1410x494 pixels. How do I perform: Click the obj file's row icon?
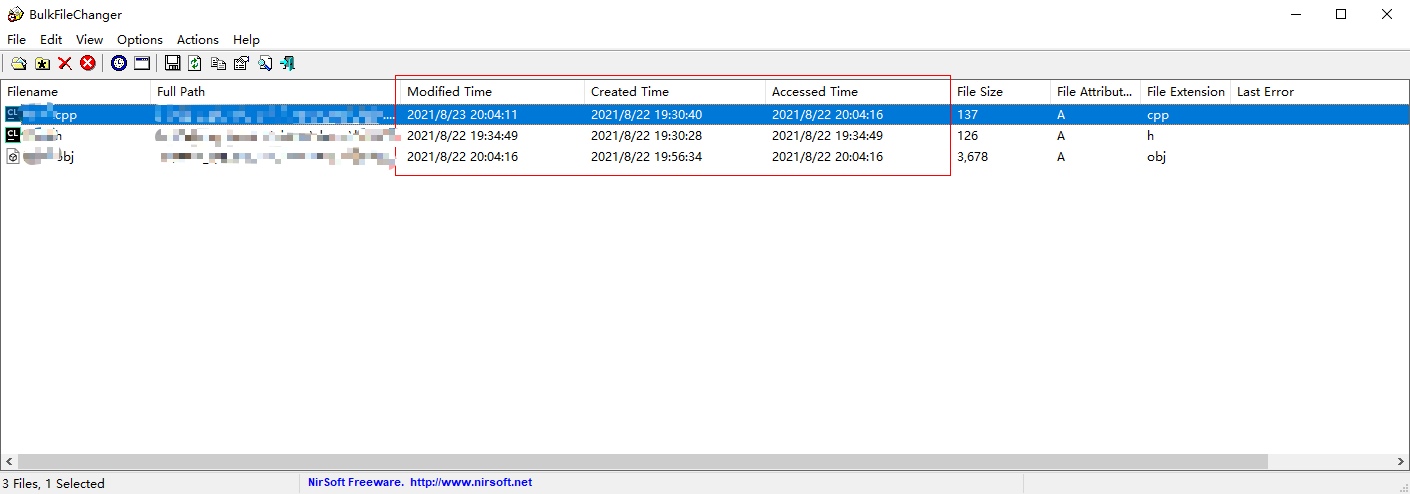(x=13, y=157)
